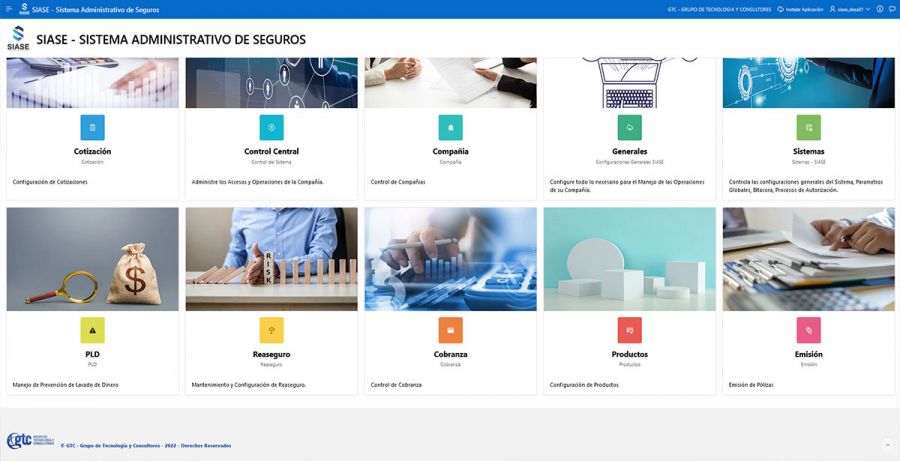Open the orange Cobranza module icon
900x461 pixels.
pyautogui.click(x=450, y=330)
